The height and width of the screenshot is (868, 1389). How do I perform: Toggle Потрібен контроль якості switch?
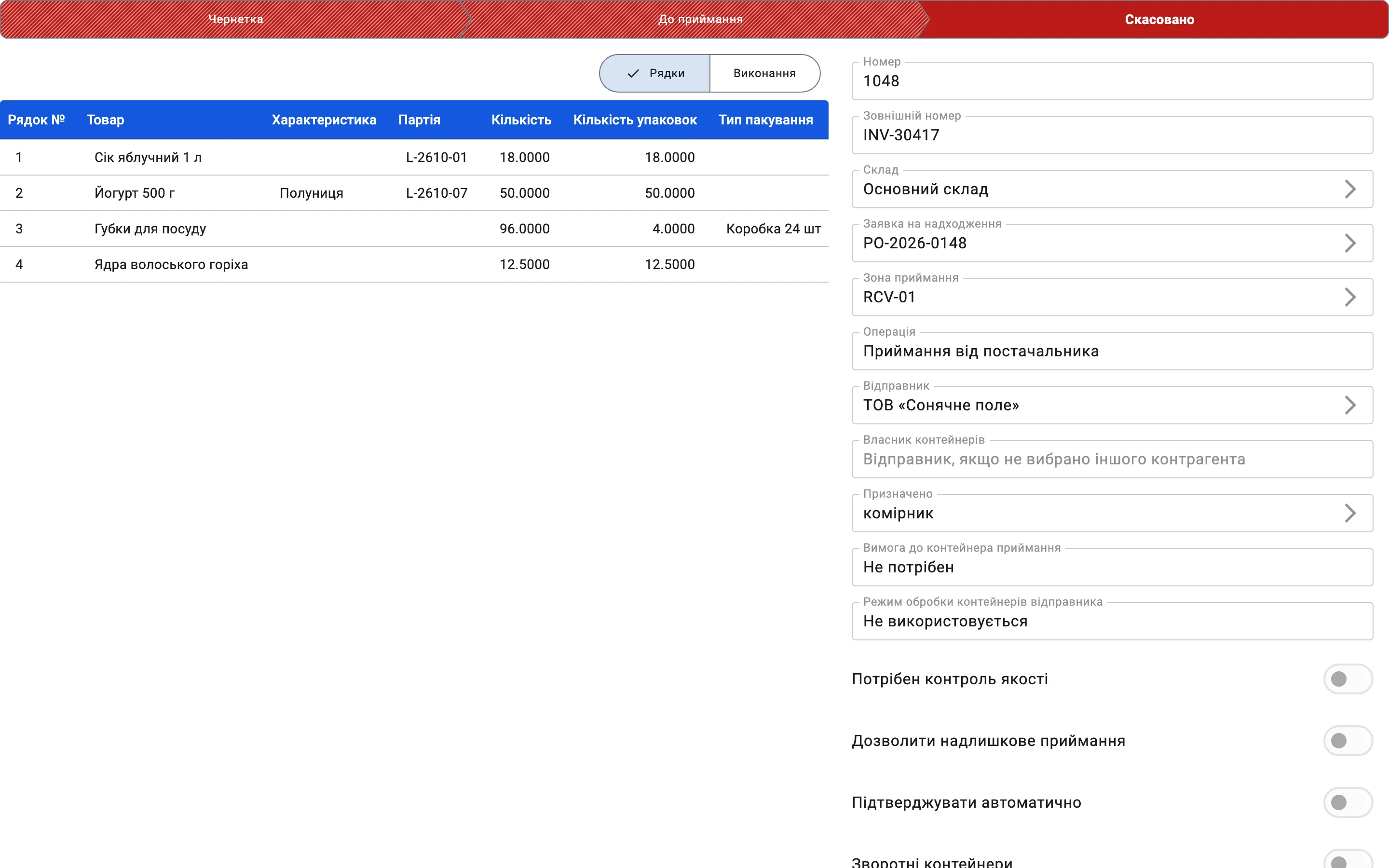pos(1348,679)
